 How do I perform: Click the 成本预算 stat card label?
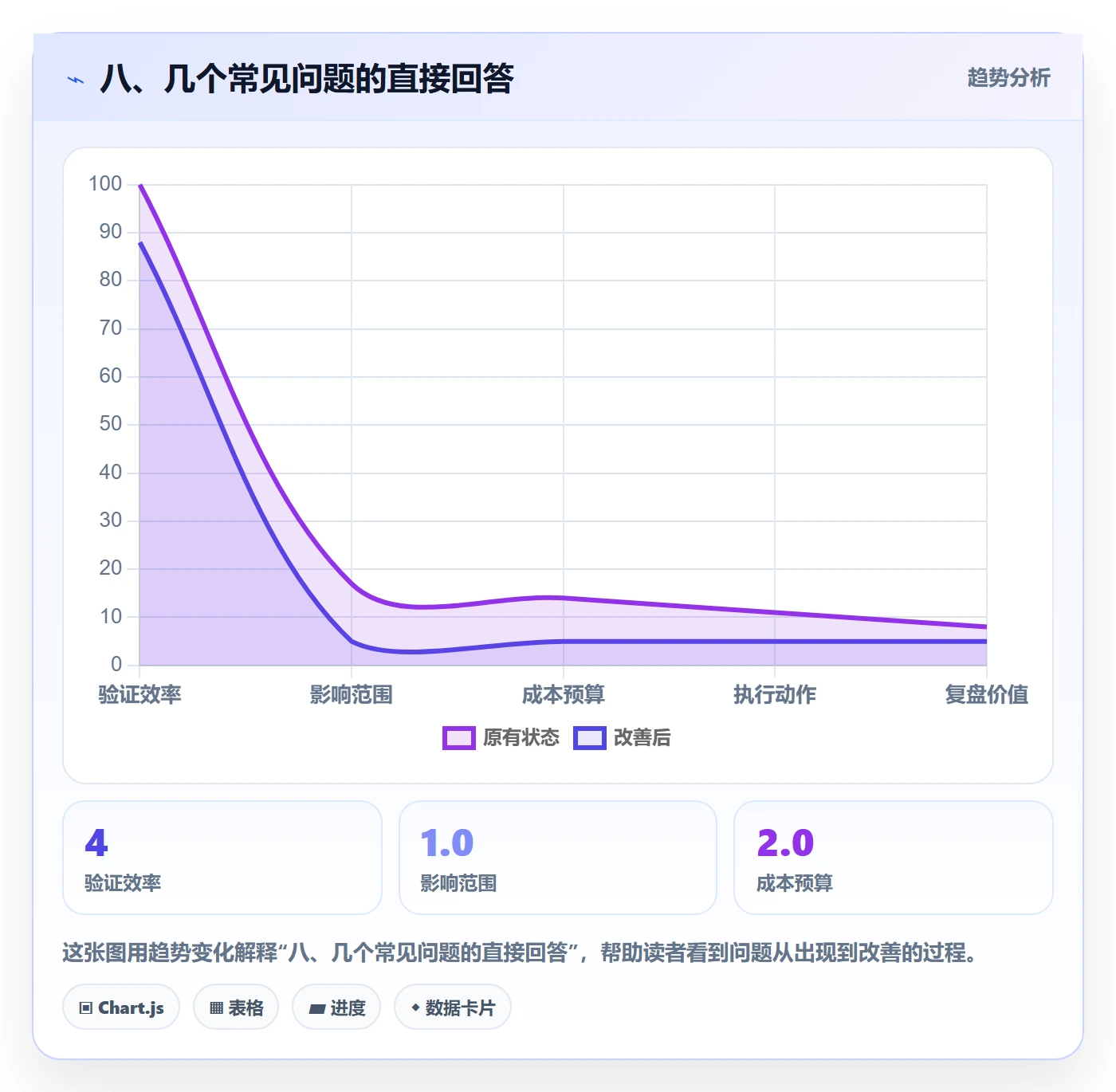[x=795, y=883]
